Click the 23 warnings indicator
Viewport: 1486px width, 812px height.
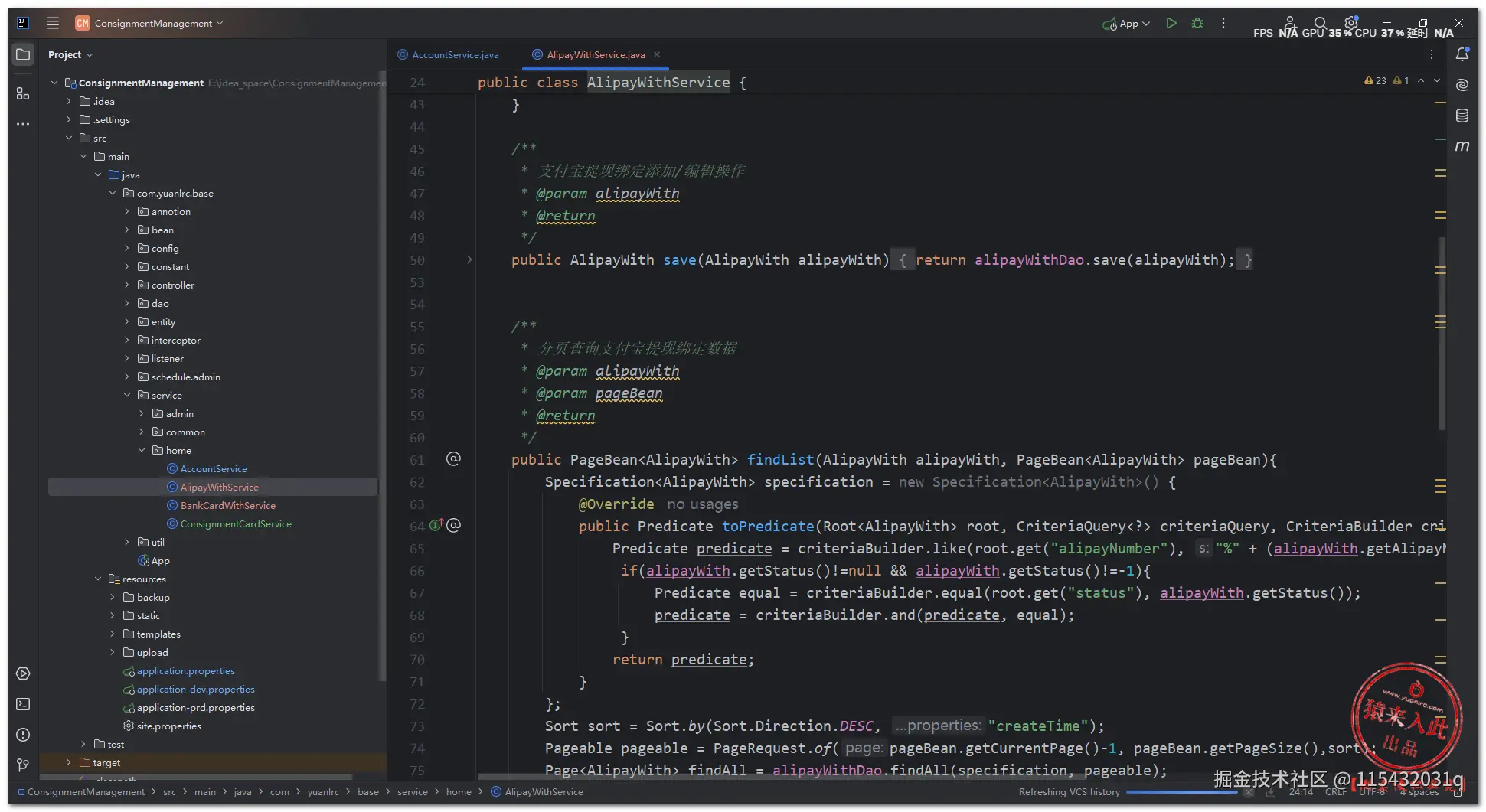(1375, 80)
